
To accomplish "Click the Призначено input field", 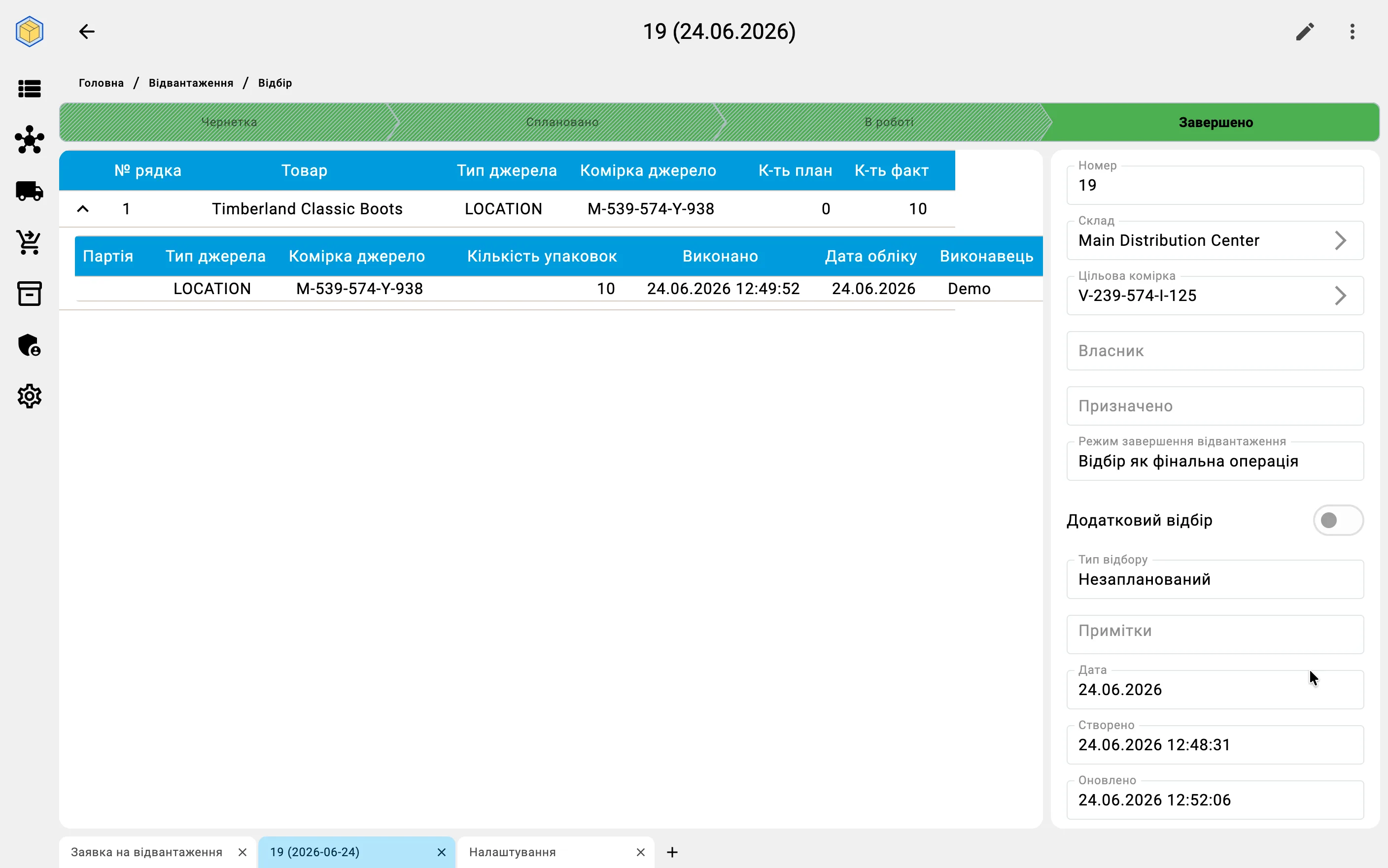I will [x=1214, y=406].
